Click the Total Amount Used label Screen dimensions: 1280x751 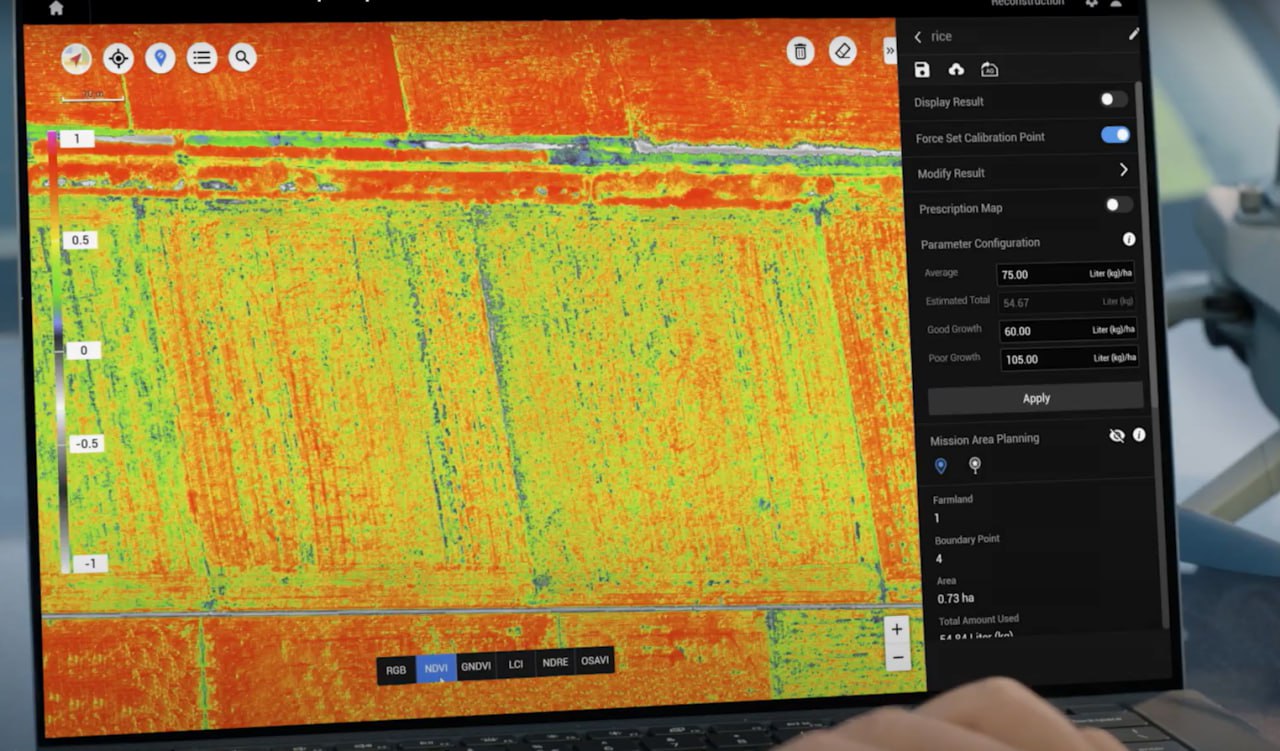pyautogui.click(x=979, y=620)
